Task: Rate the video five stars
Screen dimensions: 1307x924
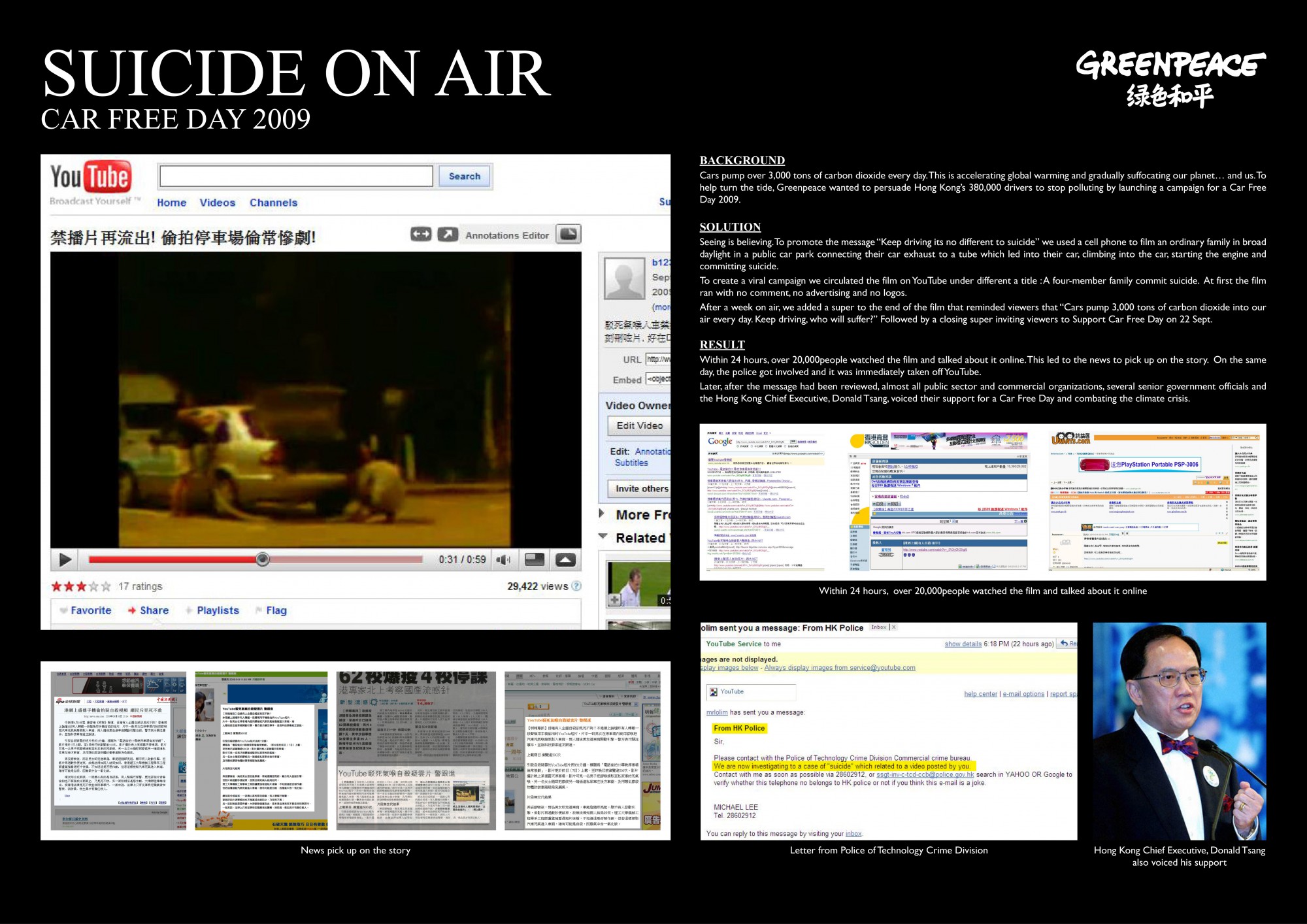Action: click(106, 586)
